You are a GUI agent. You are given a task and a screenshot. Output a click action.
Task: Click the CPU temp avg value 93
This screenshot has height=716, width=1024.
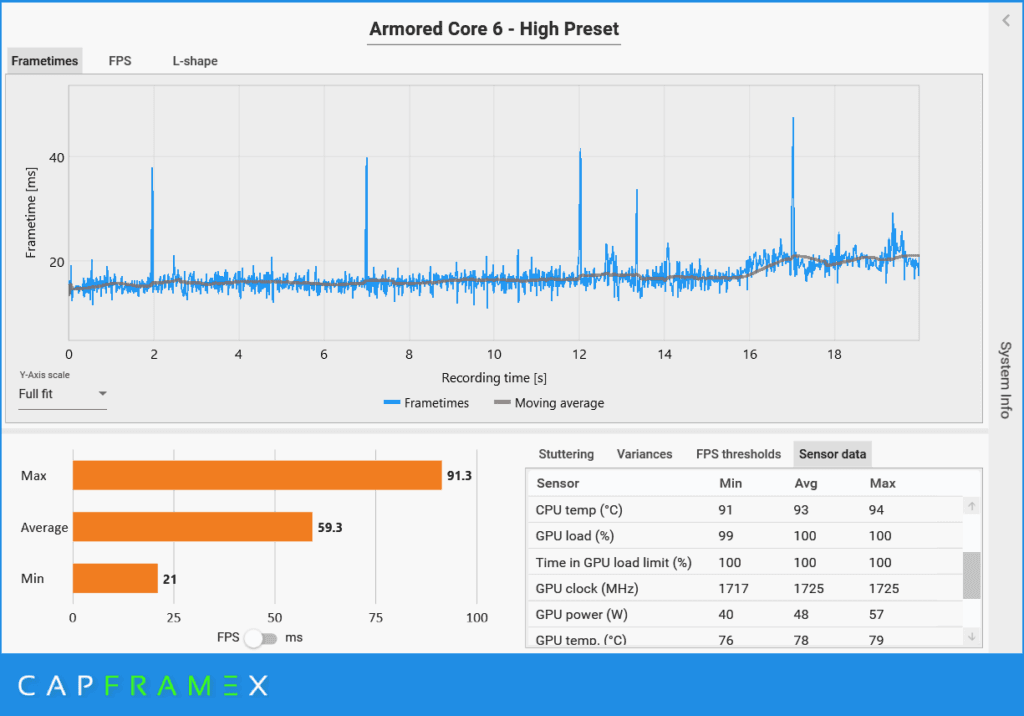[801, 510]
